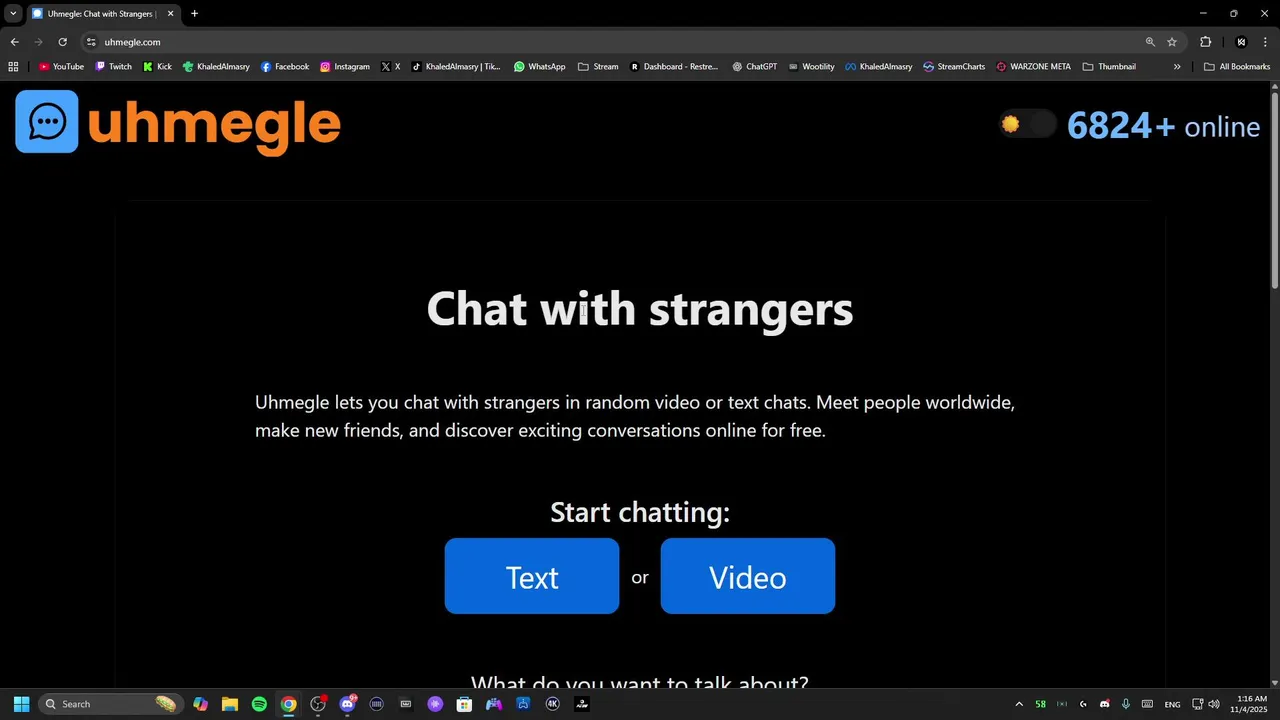Open Chrome three-dot menu

tap(1266, 42)
